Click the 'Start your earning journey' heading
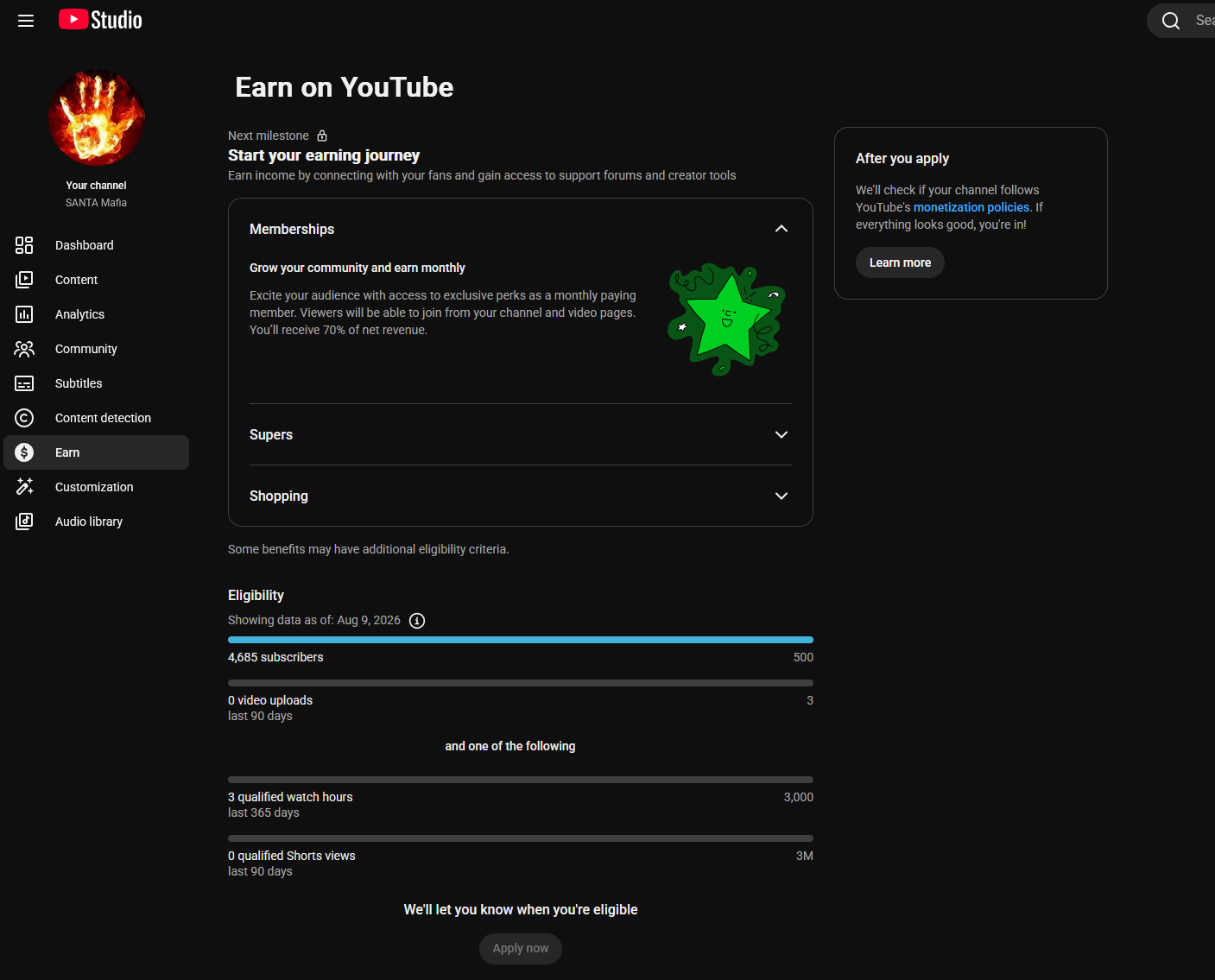 (324, 155)
